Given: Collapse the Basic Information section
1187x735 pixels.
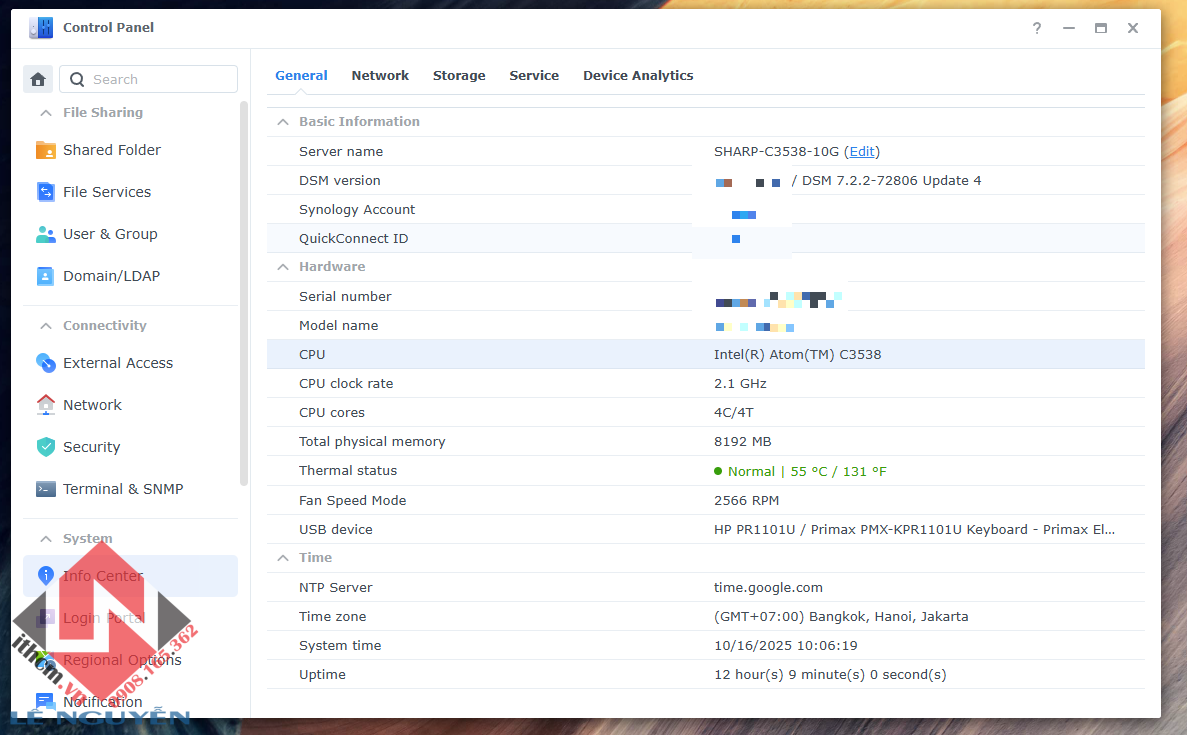Looking at the screenshot, I should point(283,122).
